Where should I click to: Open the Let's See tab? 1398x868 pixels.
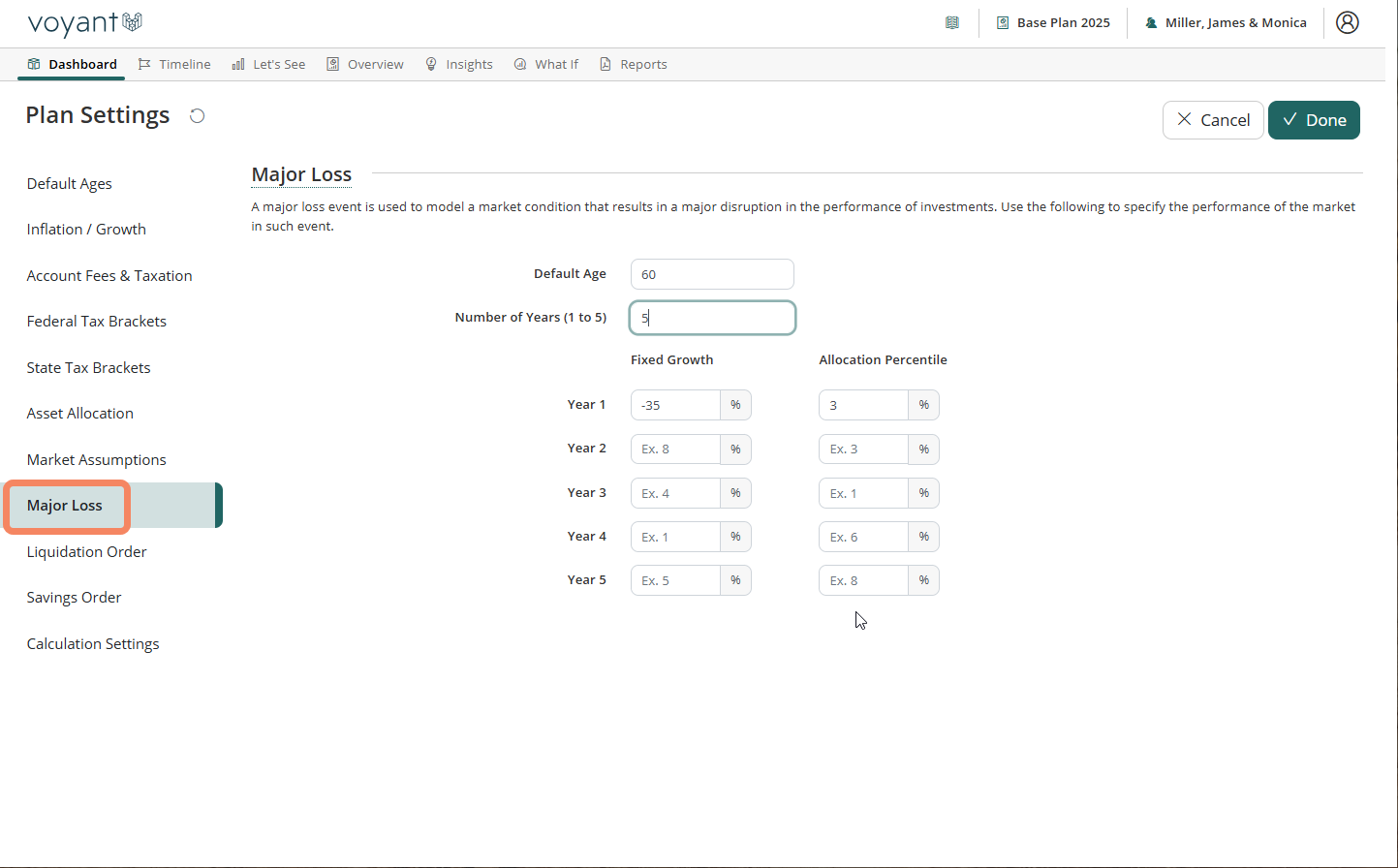click(268, 64)
